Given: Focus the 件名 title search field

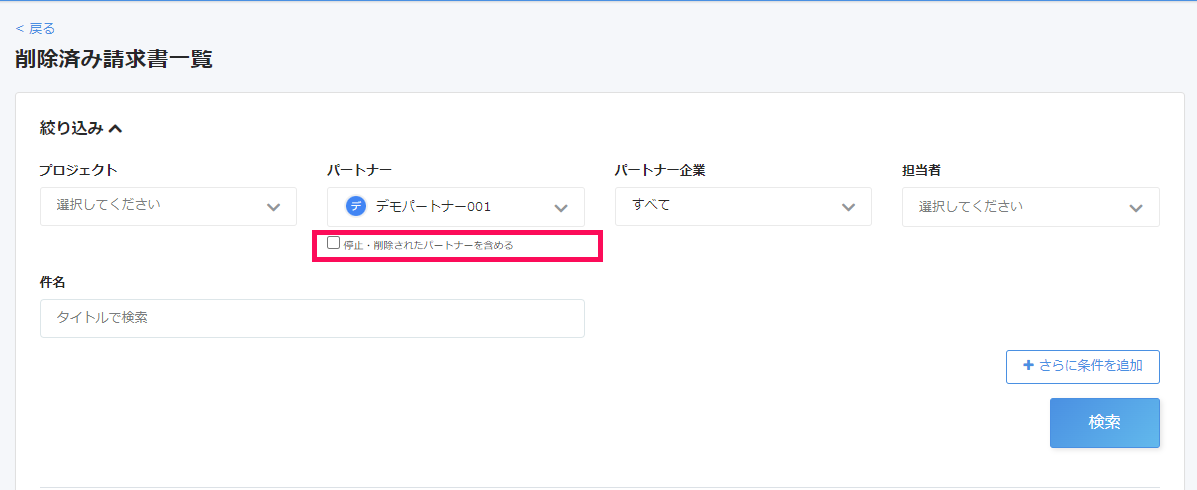Looking at the screenshot, I should point(312,318).
